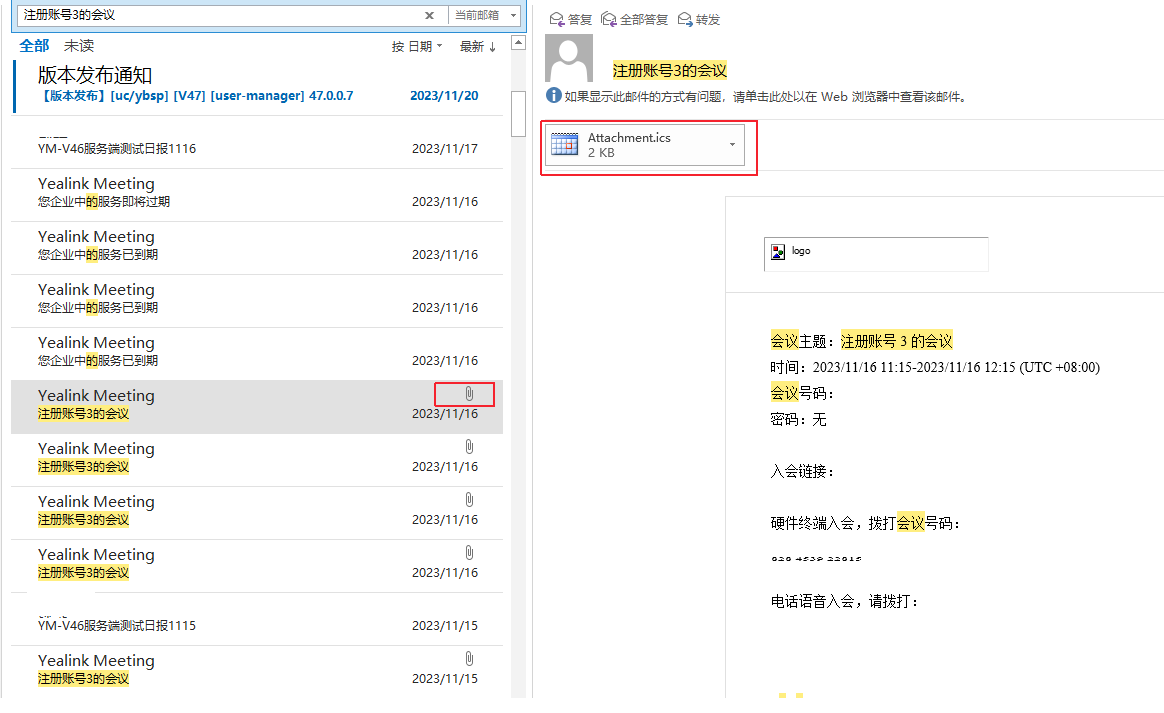Click the attachment paperclip icon on the selected email
The width and height of the screenshot is (1164, 713).
point(469,394)
